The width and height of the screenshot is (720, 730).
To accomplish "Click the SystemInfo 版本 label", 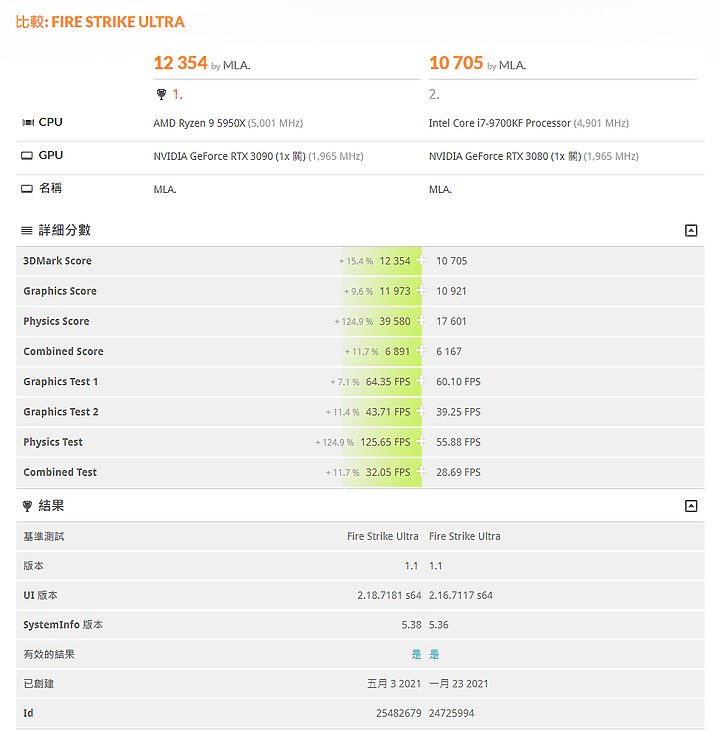I will pos(63,625).
